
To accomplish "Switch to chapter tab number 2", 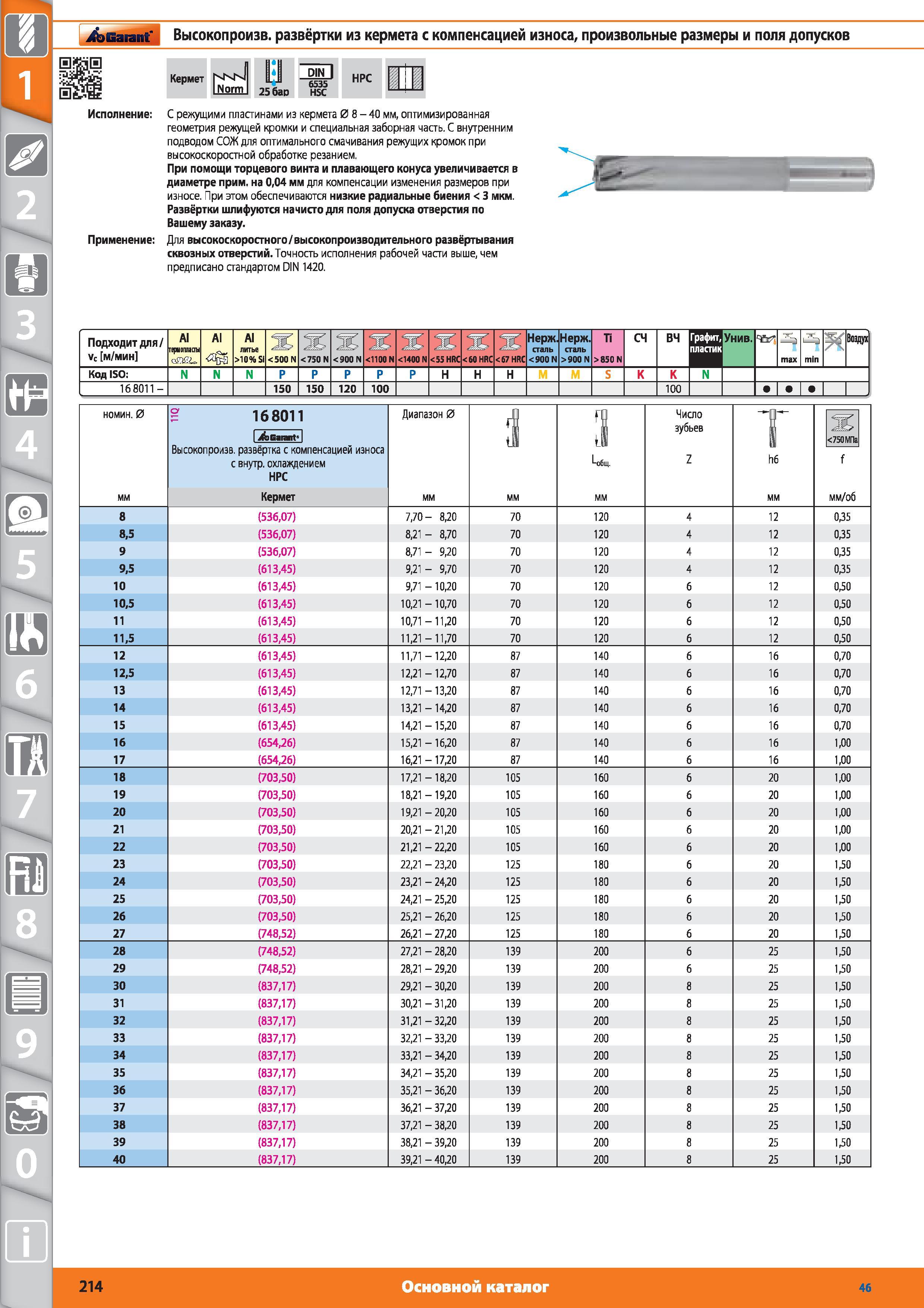I will coord(26,206).
